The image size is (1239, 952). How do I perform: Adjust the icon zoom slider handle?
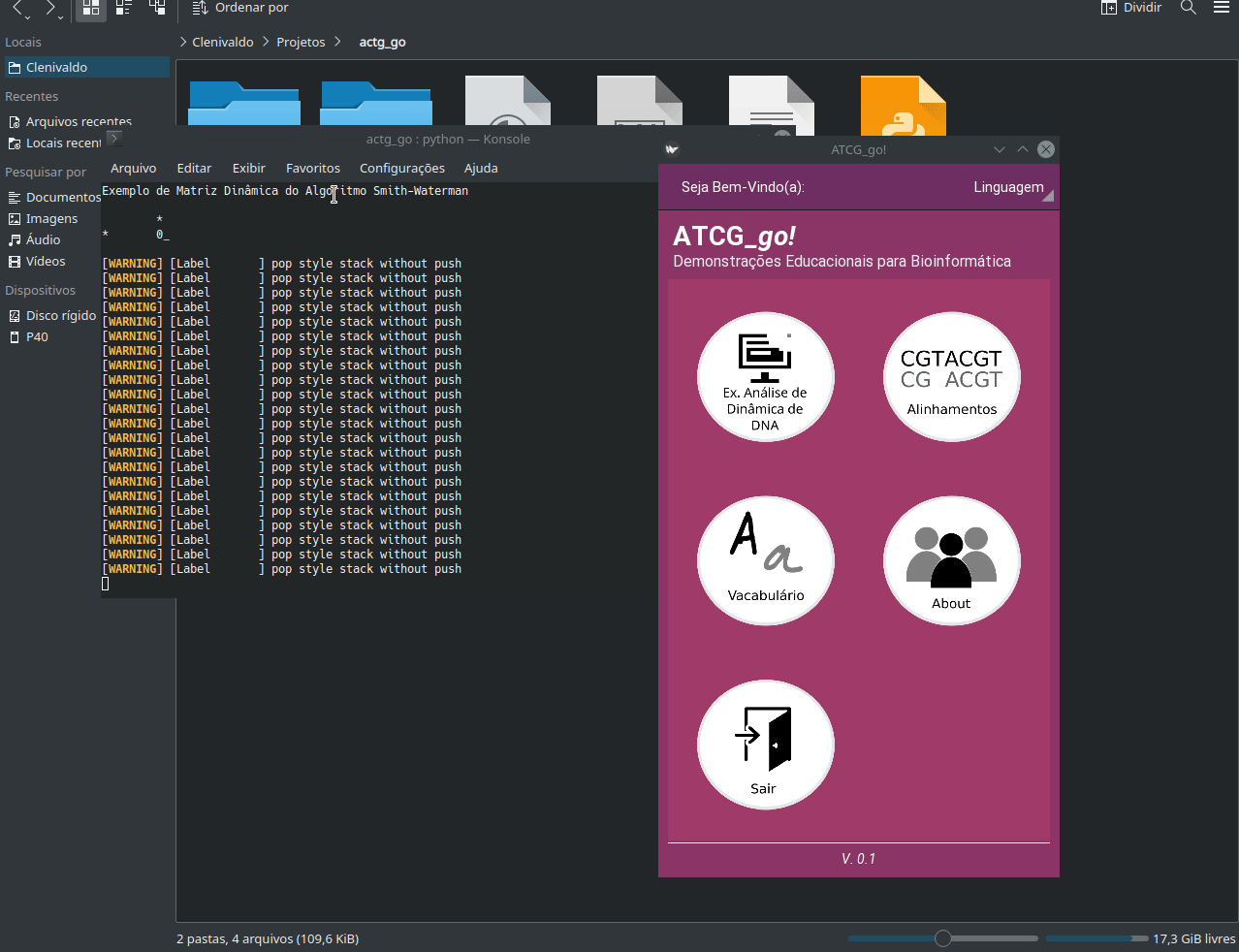tap(943, 938)
